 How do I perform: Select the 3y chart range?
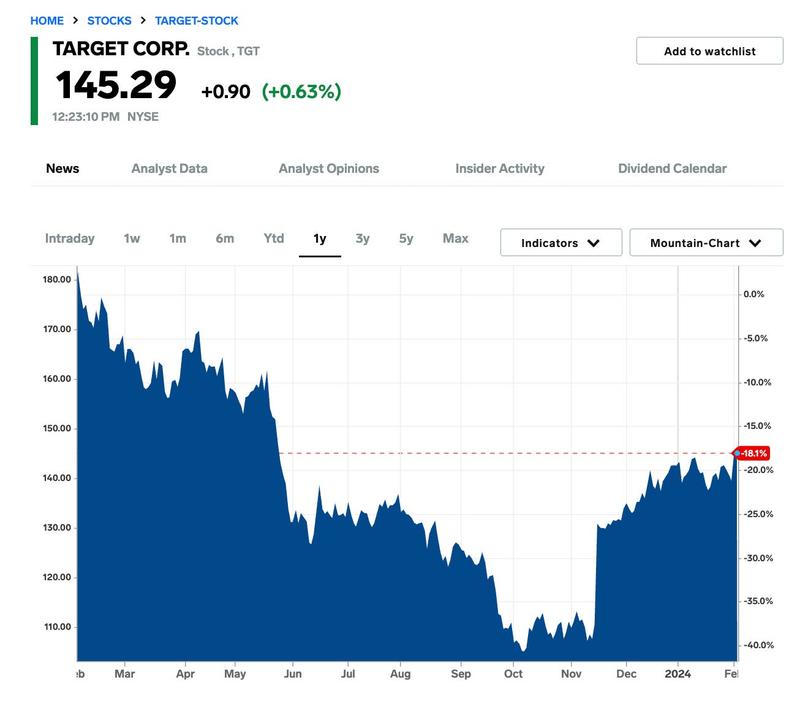(362, 239)
